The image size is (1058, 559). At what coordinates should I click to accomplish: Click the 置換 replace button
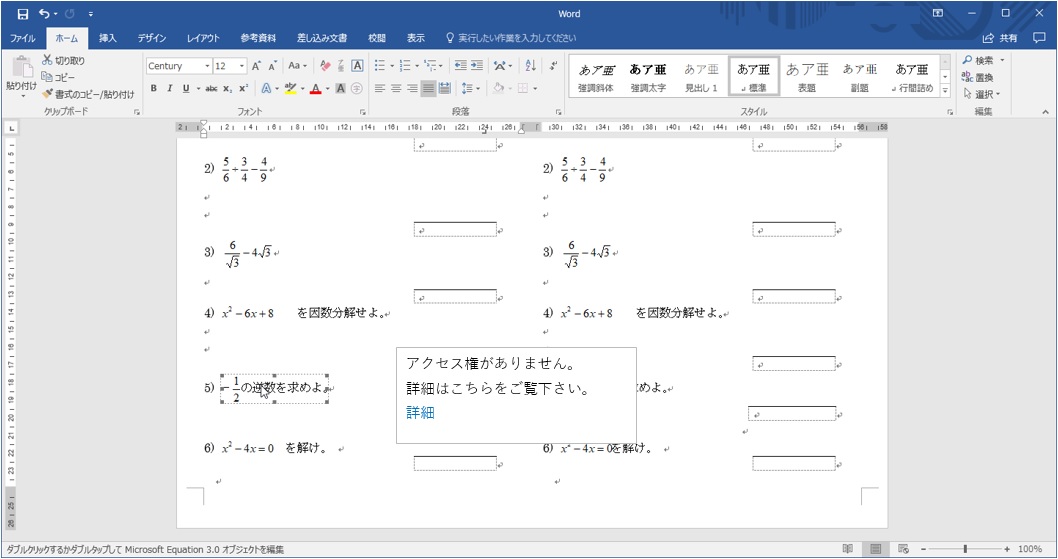(x=983, y=77)
